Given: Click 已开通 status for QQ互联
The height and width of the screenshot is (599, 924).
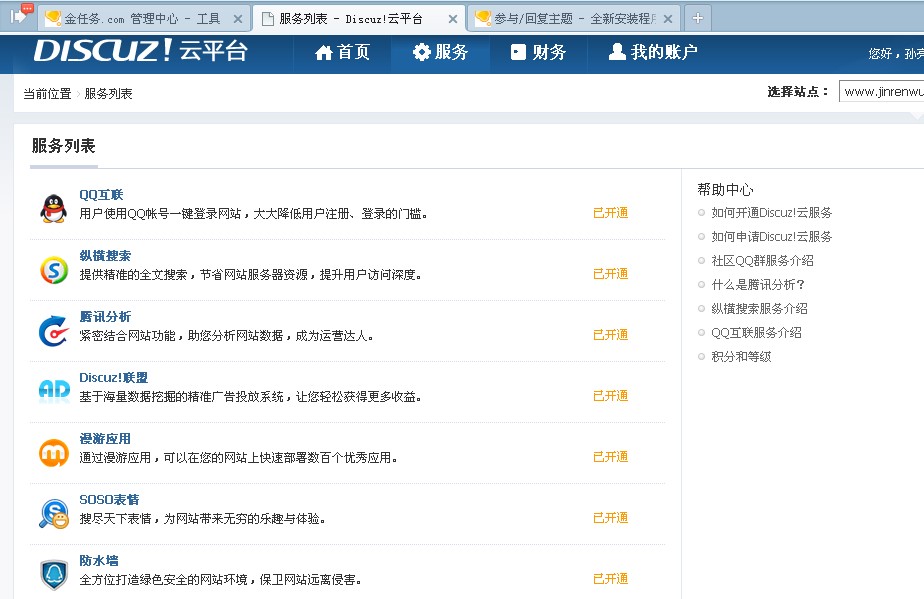Looking at the screenshot, I should coord(610,213).
